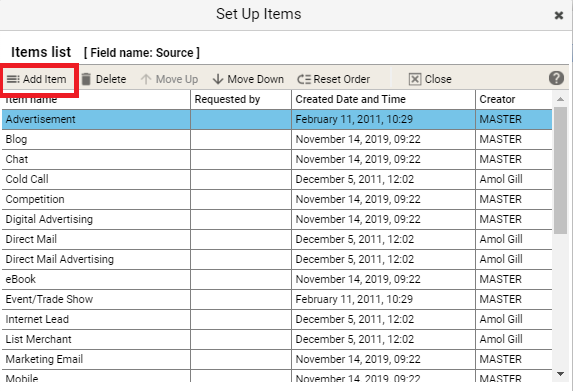Select the Blog item row
Screen dimensions: 573x391
coord(277,139)
